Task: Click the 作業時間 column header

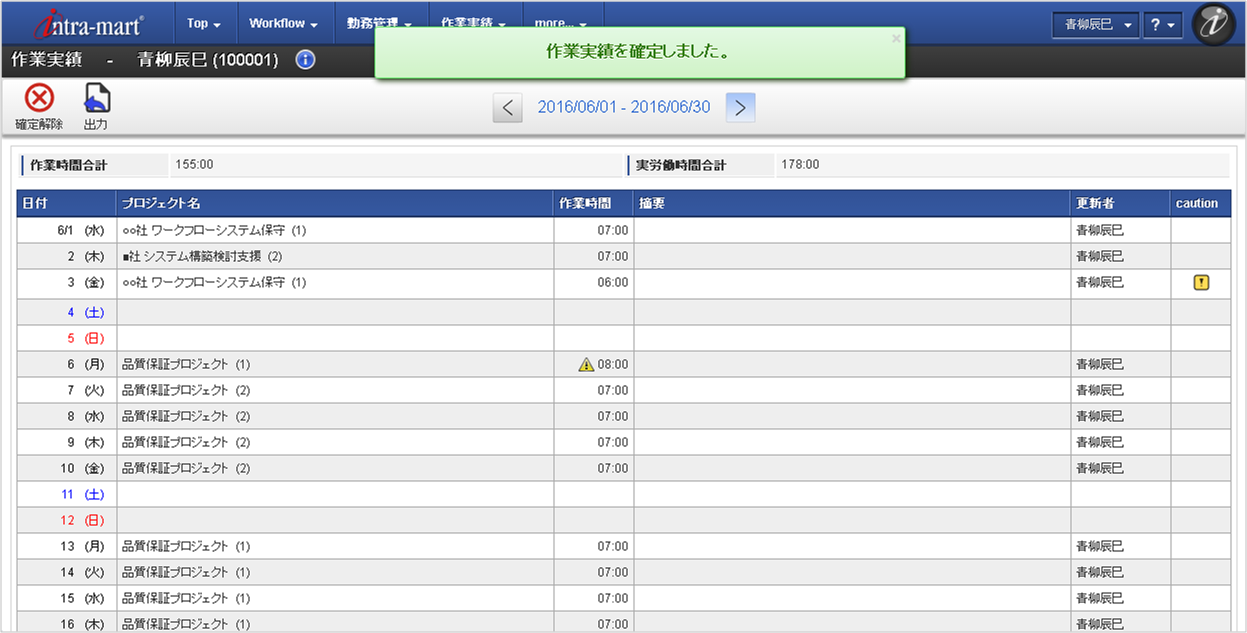Action: click(x=593, y=203)
